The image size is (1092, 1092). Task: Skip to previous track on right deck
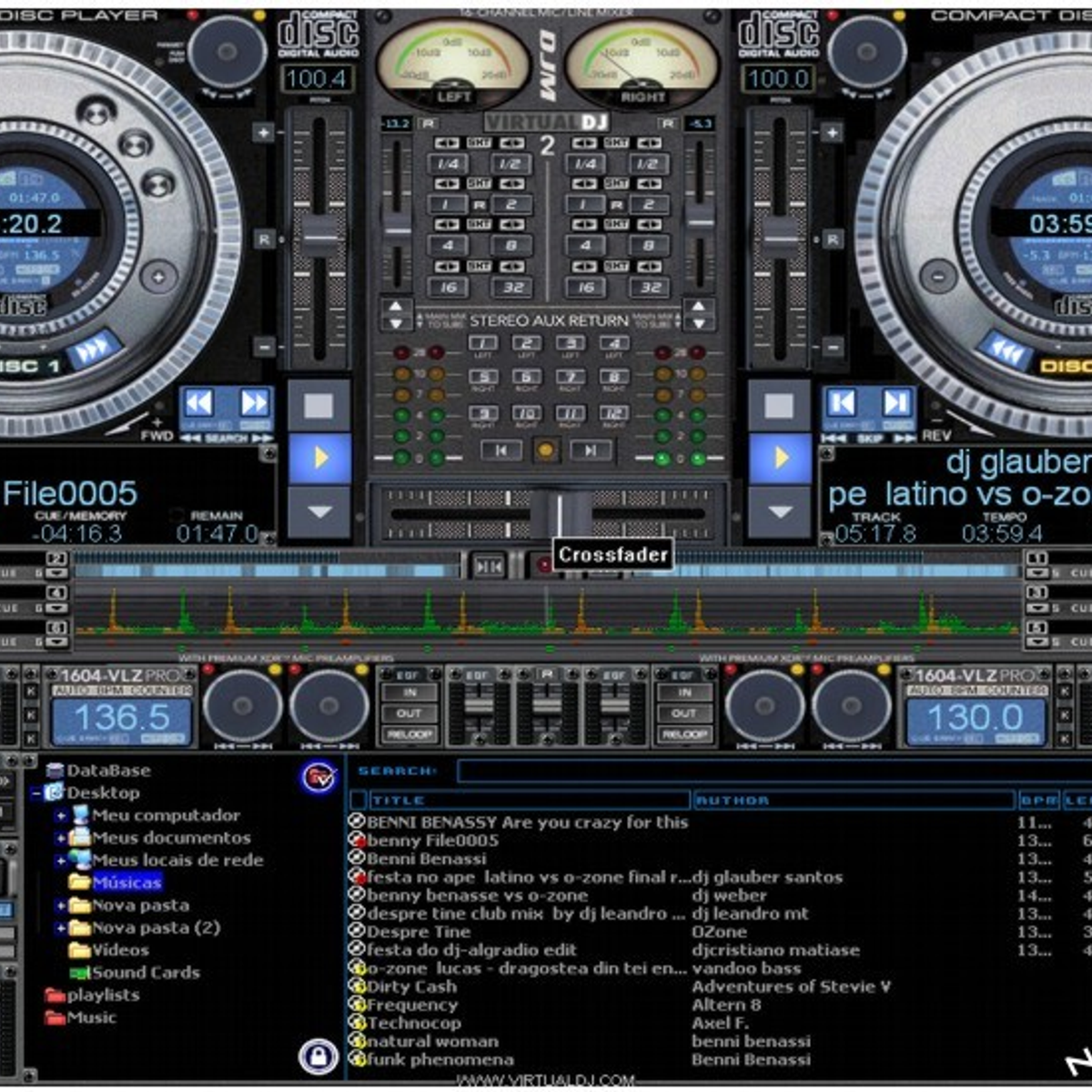[x=842, y=403]
